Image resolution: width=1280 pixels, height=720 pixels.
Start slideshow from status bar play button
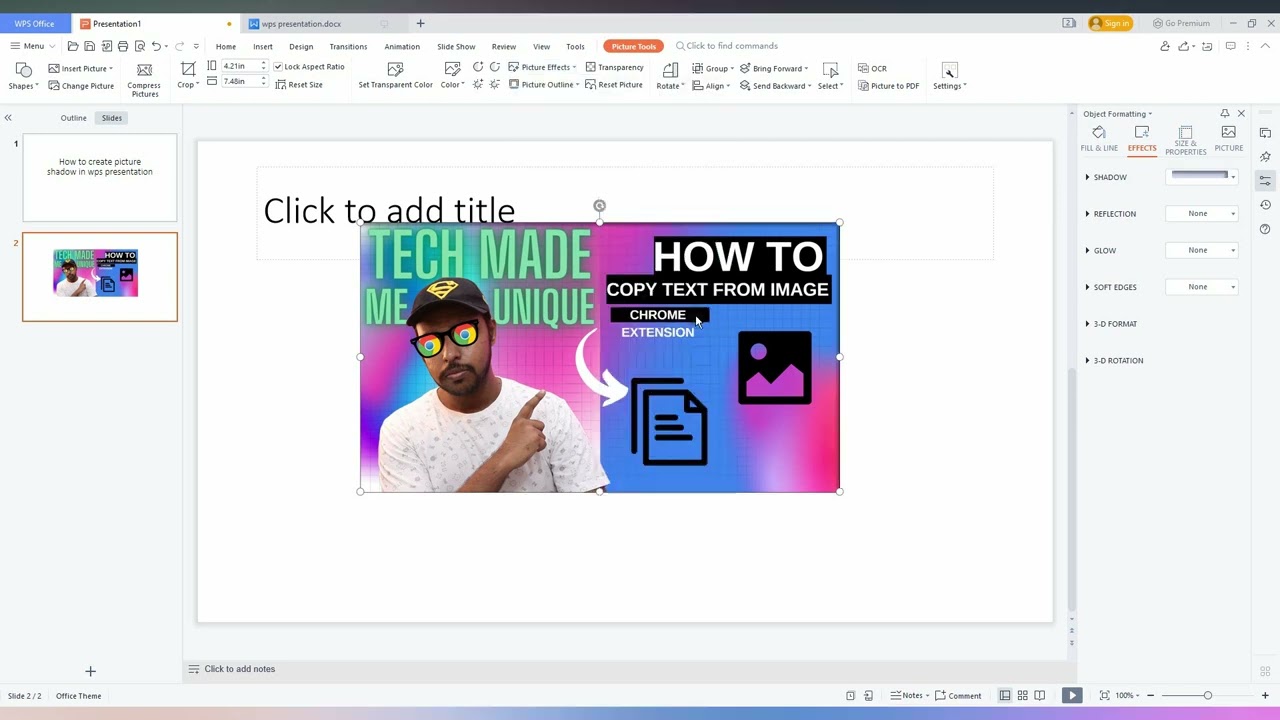[x=1071, y=695]
